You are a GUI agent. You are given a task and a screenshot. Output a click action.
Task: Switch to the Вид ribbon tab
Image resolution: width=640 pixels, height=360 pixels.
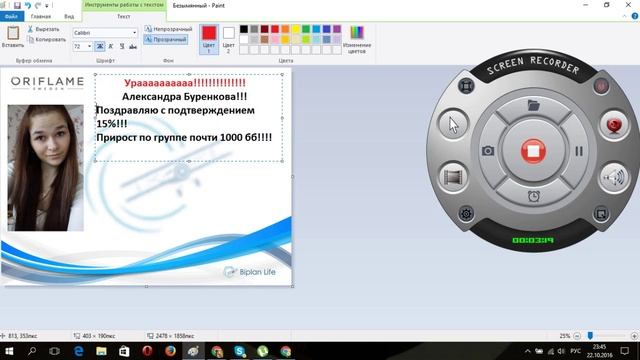[69, 16]
